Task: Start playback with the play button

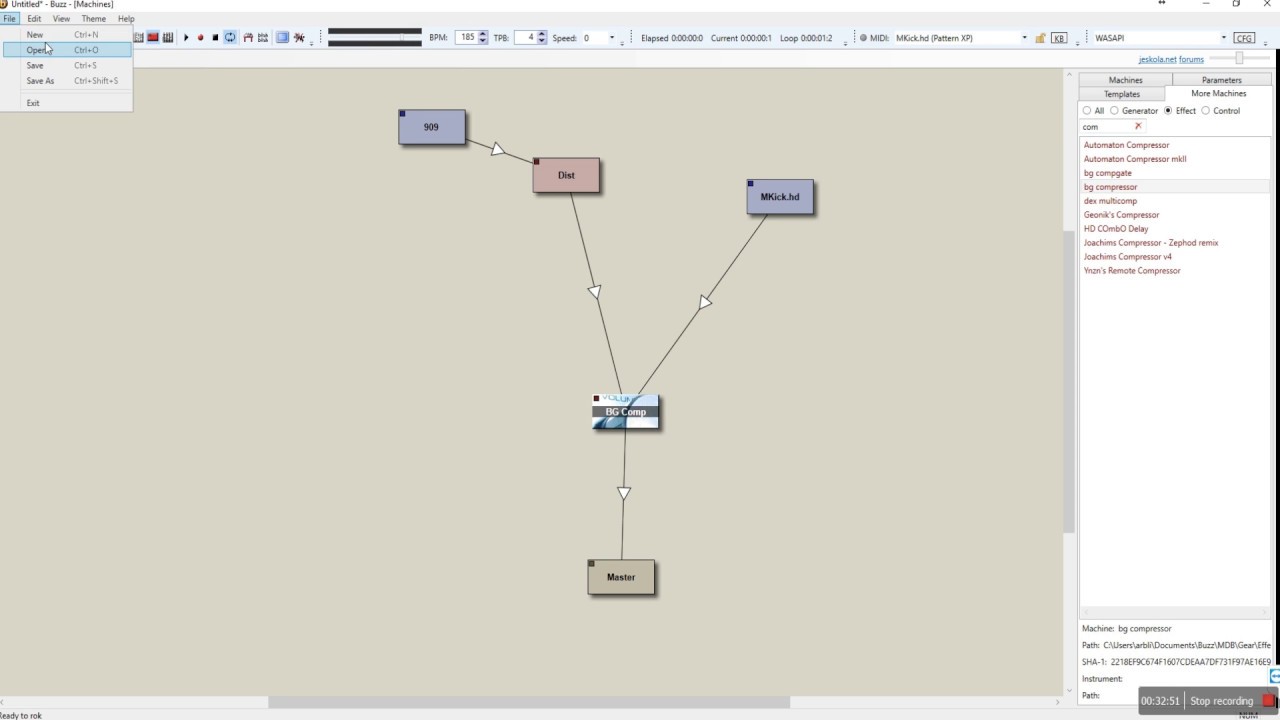Action: point(186,38)
